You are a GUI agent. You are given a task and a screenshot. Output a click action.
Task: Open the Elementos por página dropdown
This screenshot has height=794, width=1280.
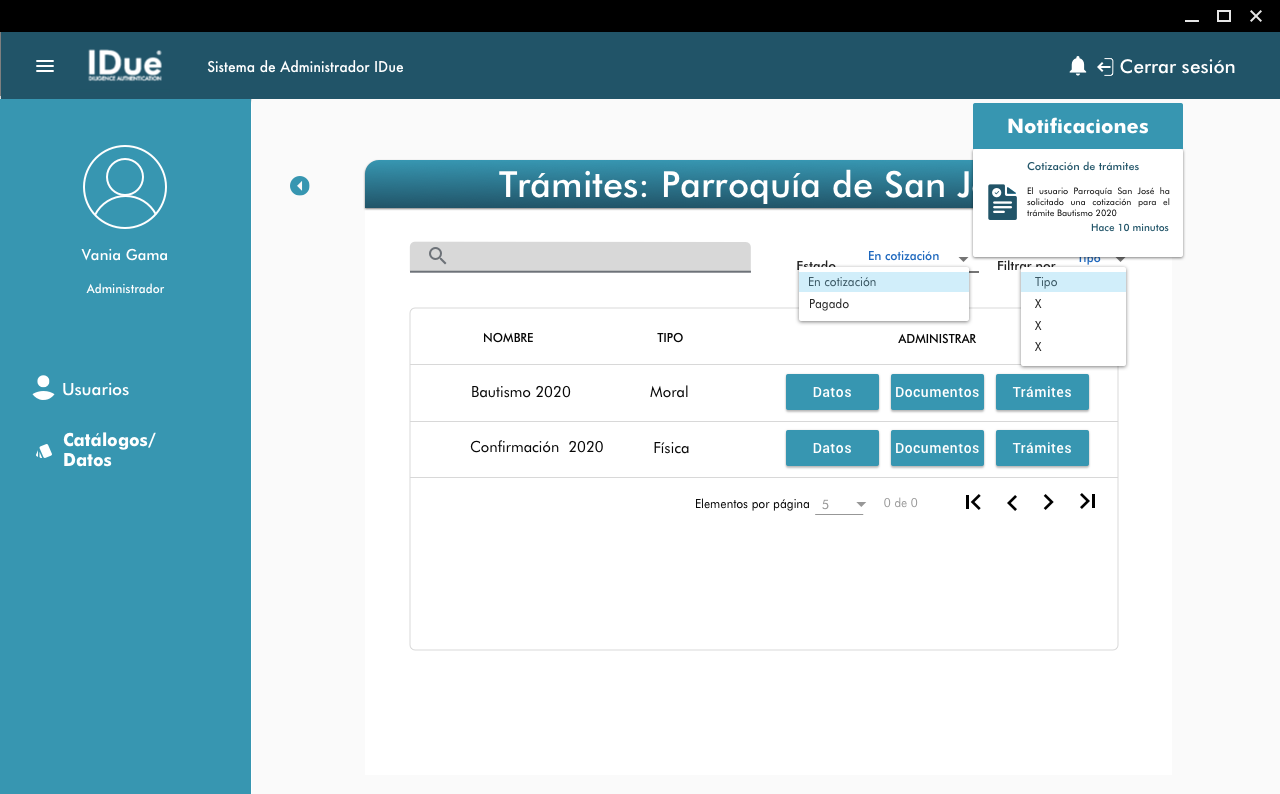[x=860, y=505]
